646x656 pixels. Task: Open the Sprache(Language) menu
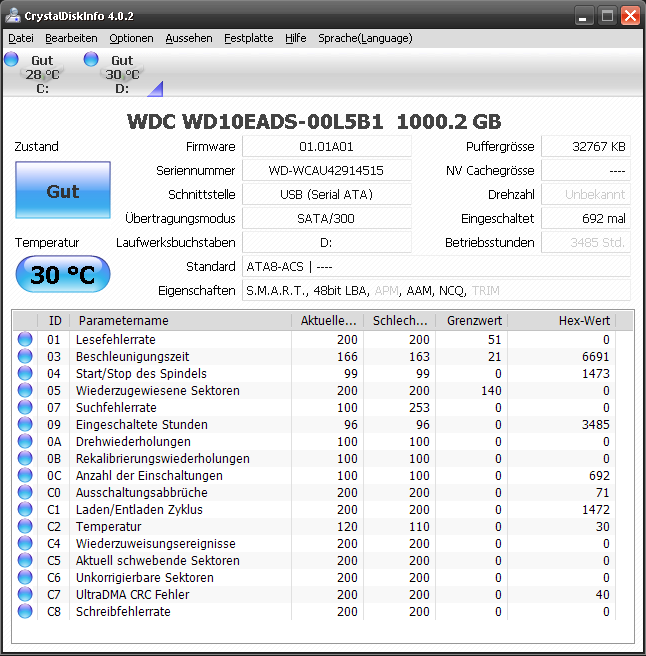click(x=365, y=38)
